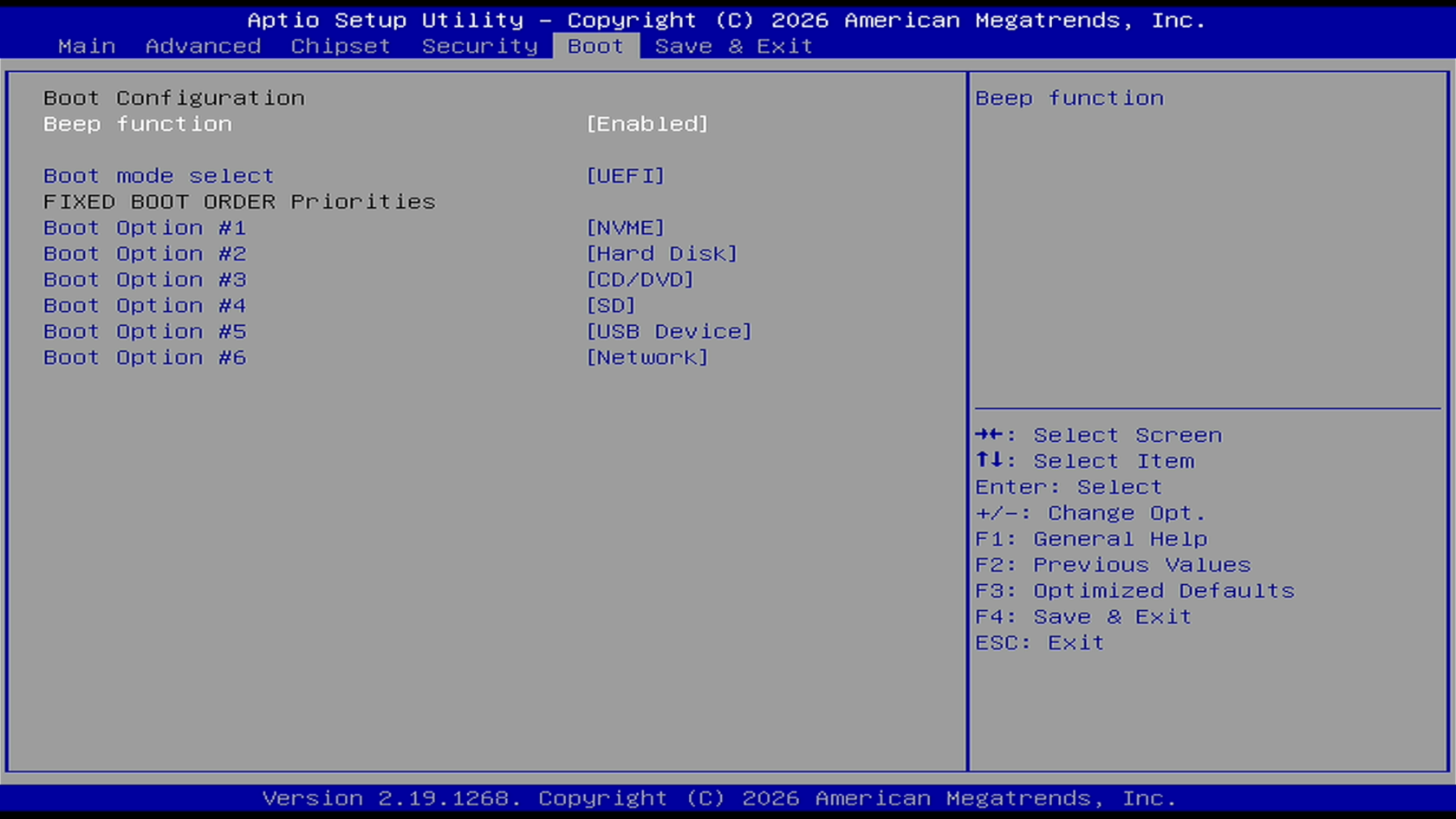This screenshot has height=819, width=1456.
Task: Select the Boot Option #6 label
Action: click(145, 358)
